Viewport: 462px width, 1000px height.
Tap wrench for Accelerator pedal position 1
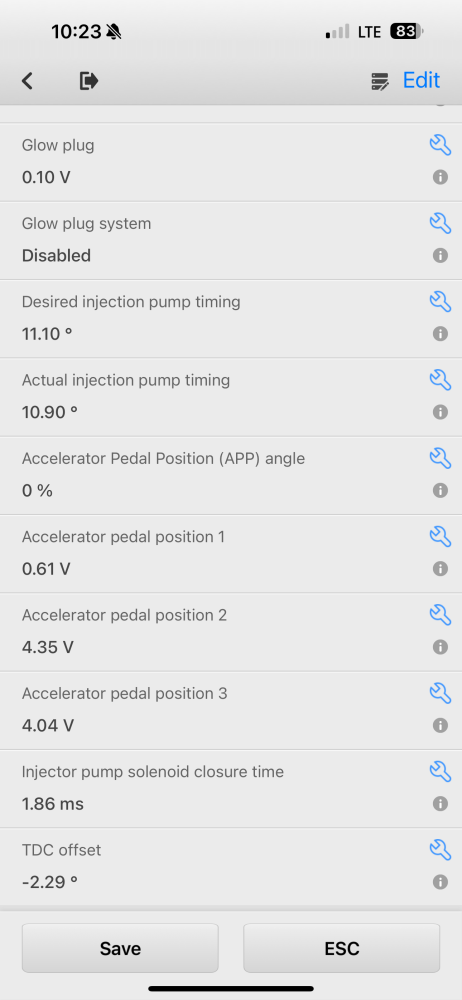[440, 536]
